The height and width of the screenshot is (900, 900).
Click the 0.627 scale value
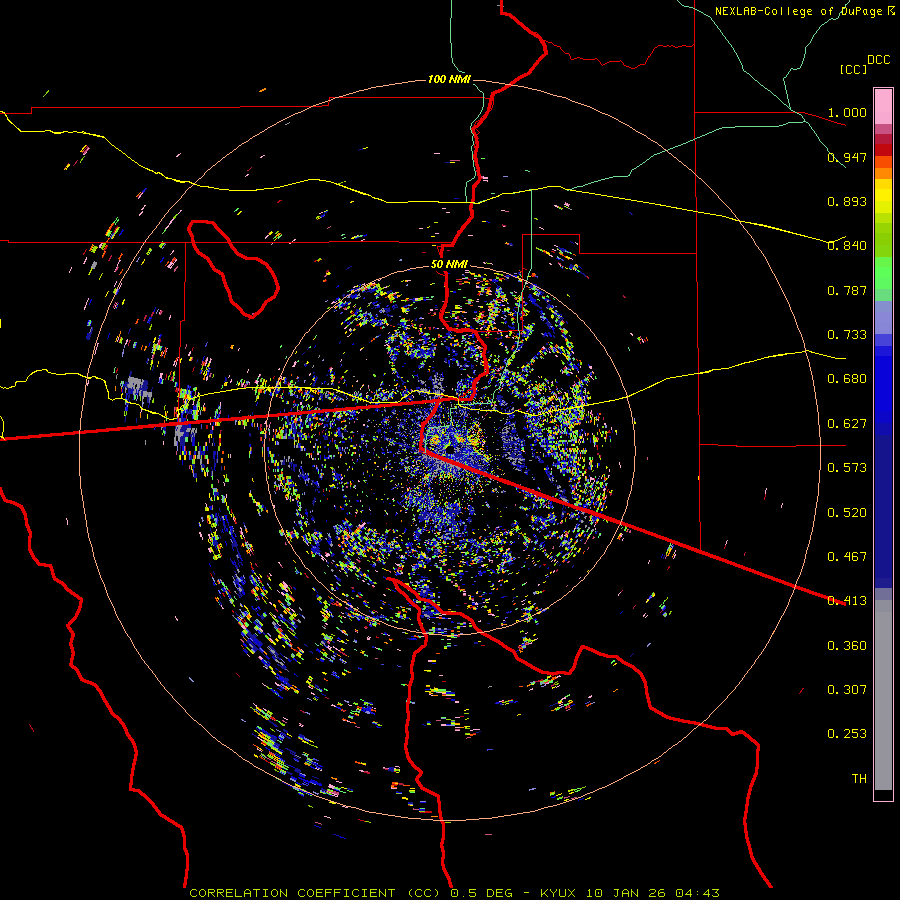pos(847,424)
